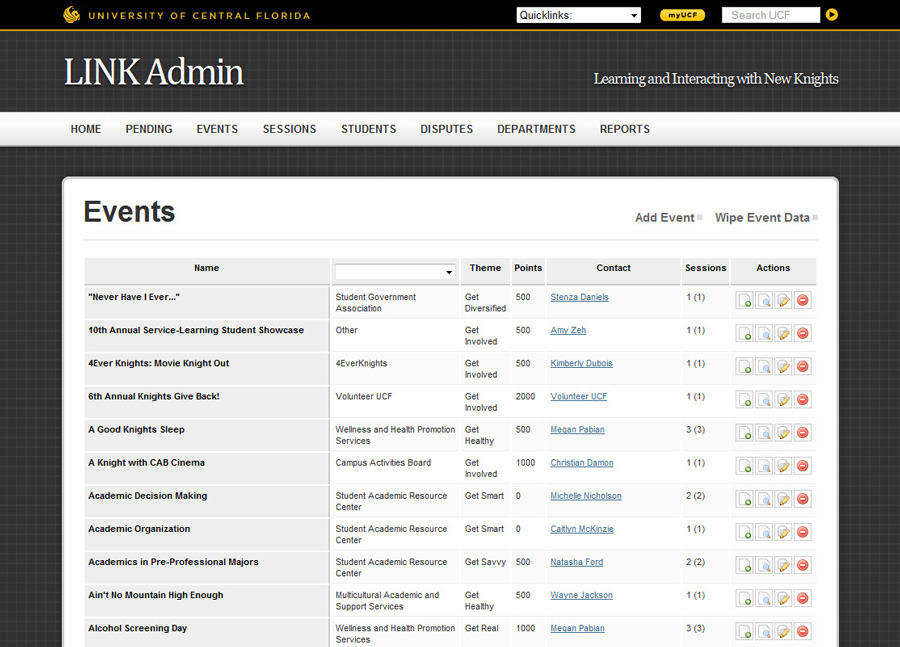Click into the Search UCF field
This screenshot has height=647, width=900.
coord(769,15)
